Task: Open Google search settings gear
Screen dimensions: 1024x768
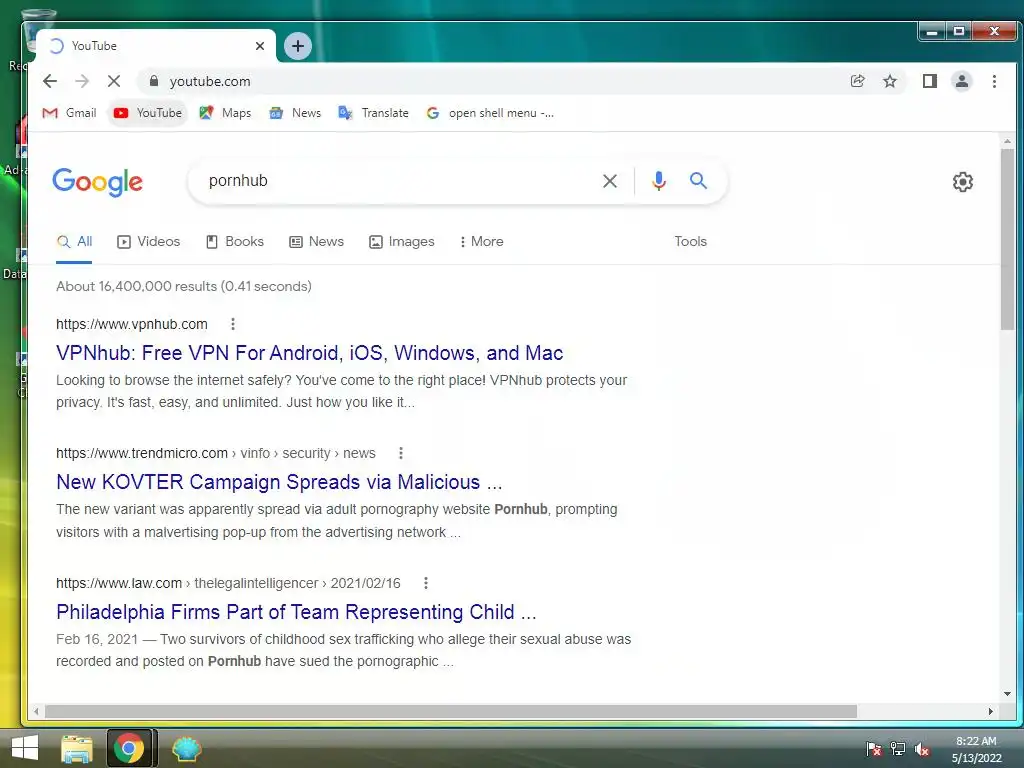Action: [x=963, y=182]
